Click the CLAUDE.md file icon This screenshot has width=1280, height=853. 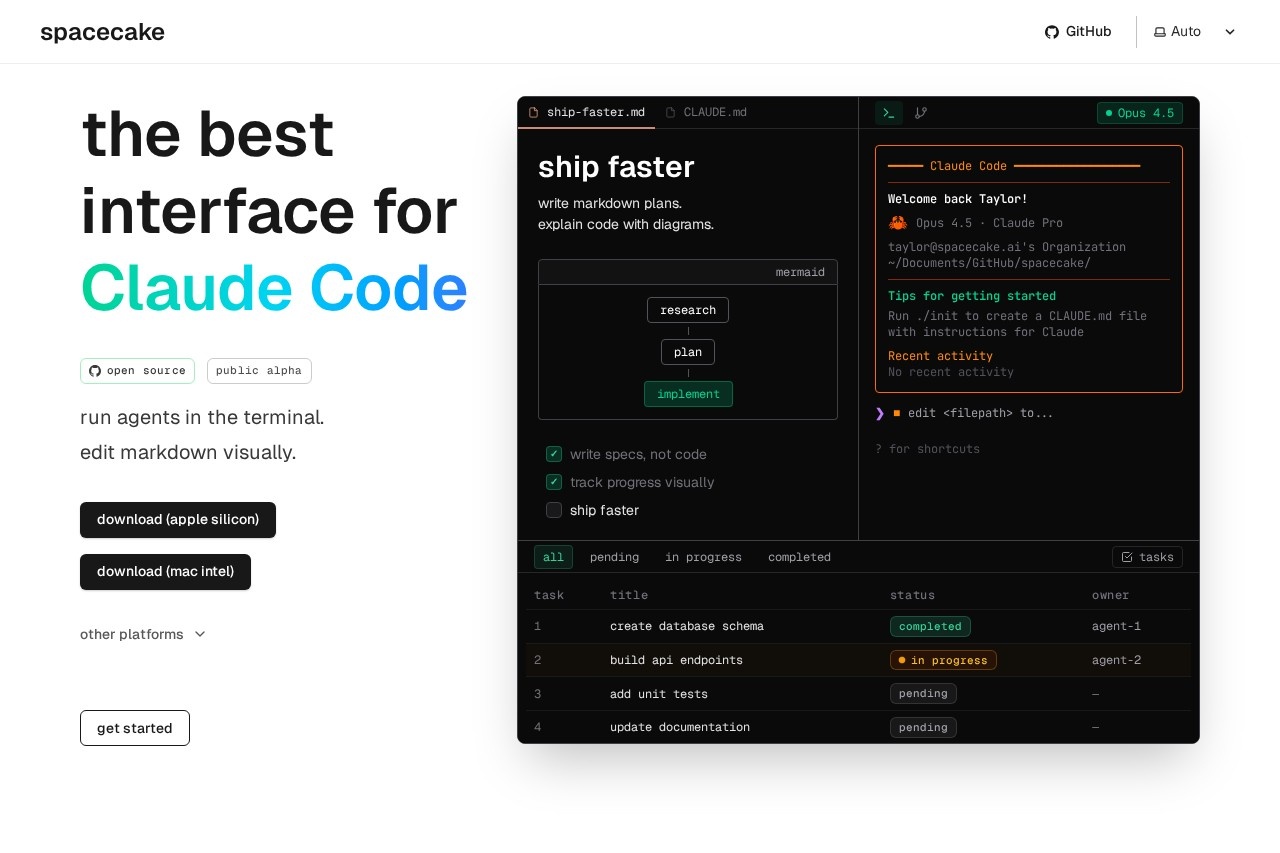point(670,113)
